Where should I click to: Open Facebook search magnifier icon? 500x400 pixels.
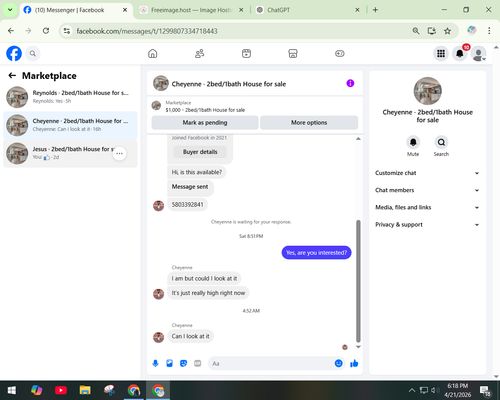[33, 53]
